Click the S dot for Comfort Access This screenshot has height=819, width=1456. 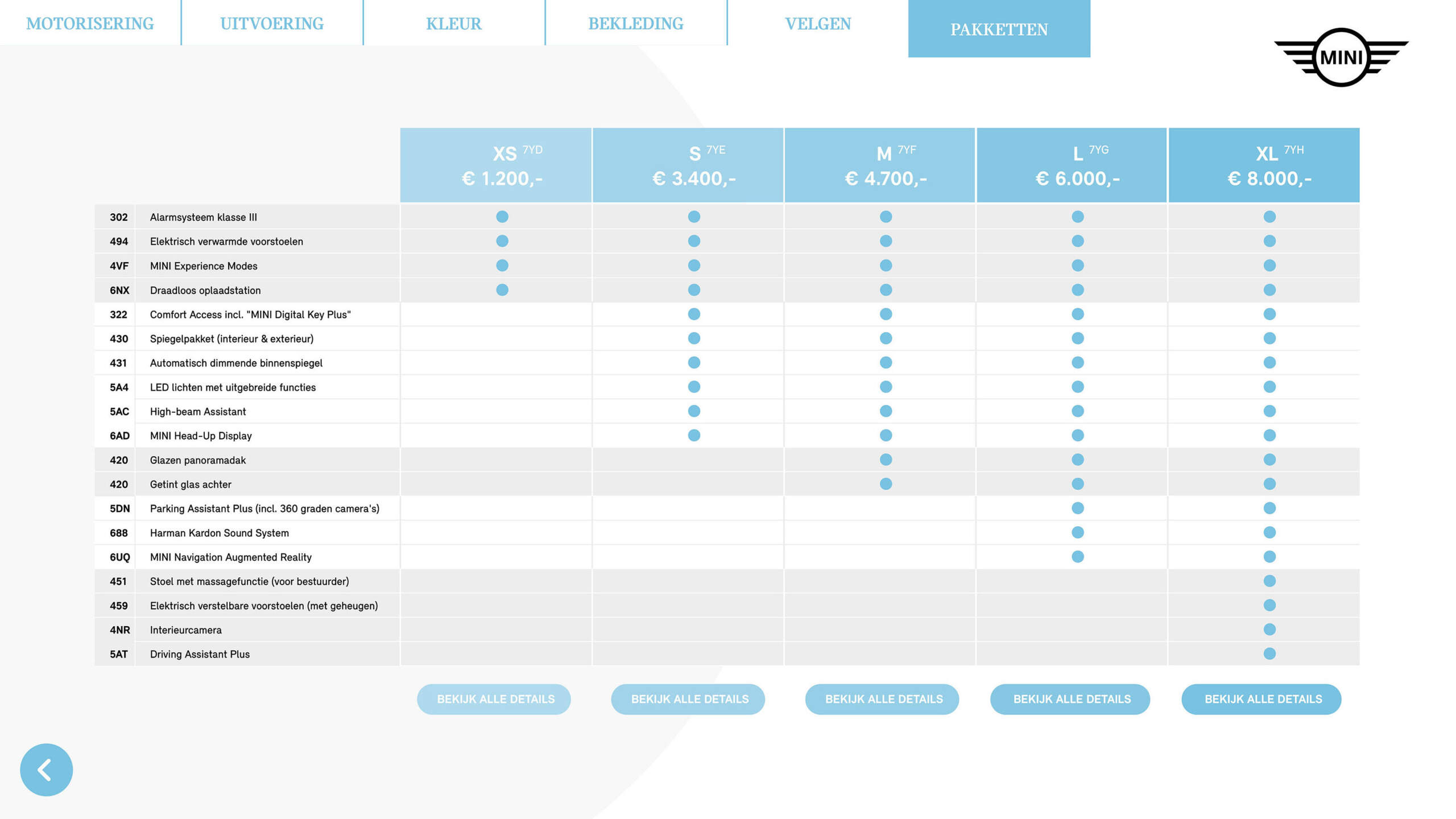pos(694,314)
